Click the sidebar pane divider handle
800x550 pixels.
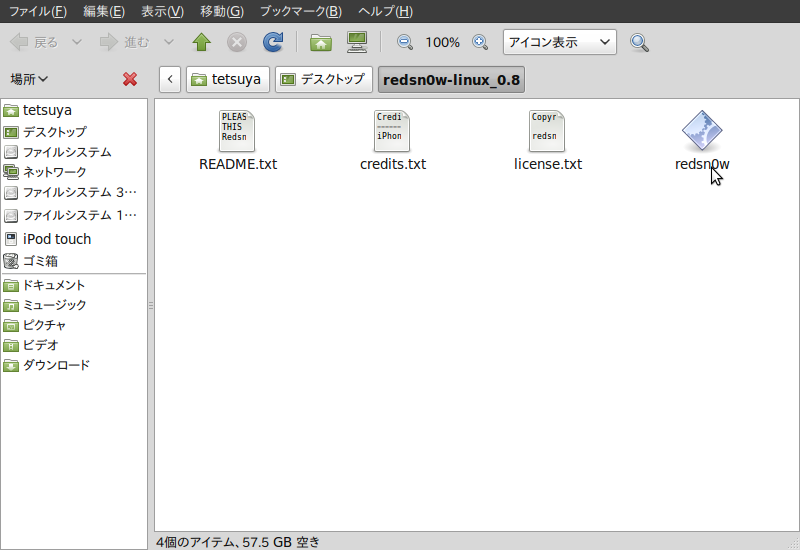151,306
